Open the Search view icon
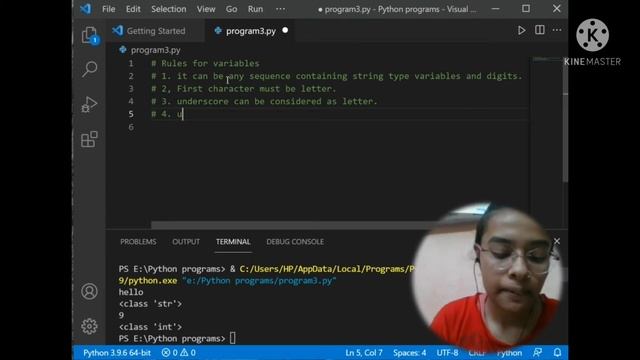640x360 pixels. click(89, 69)
